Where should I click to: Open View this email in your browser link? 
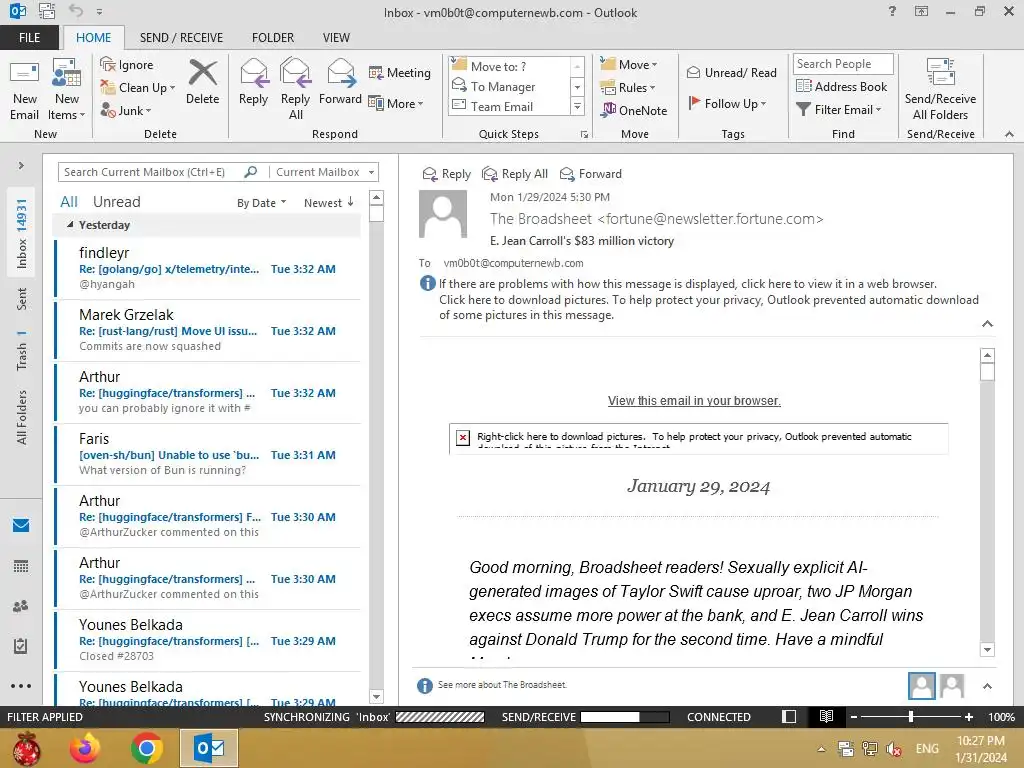[x=694, y=400]
